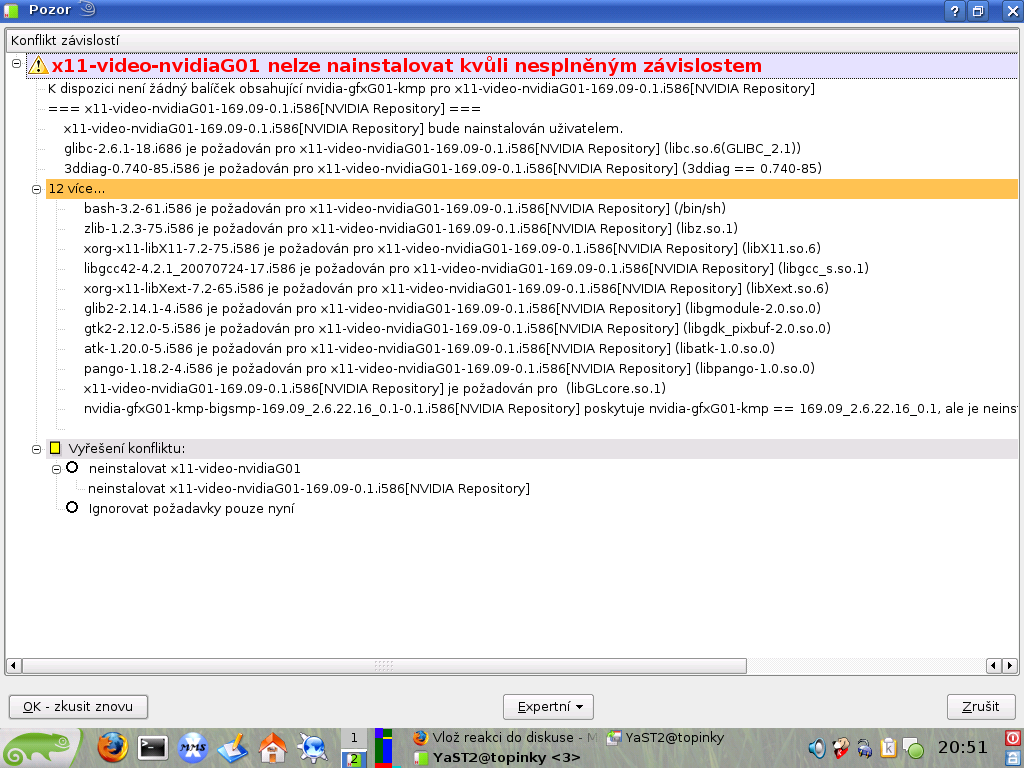Click the left arrow at the scrollbar's left end

coord(13,665)
